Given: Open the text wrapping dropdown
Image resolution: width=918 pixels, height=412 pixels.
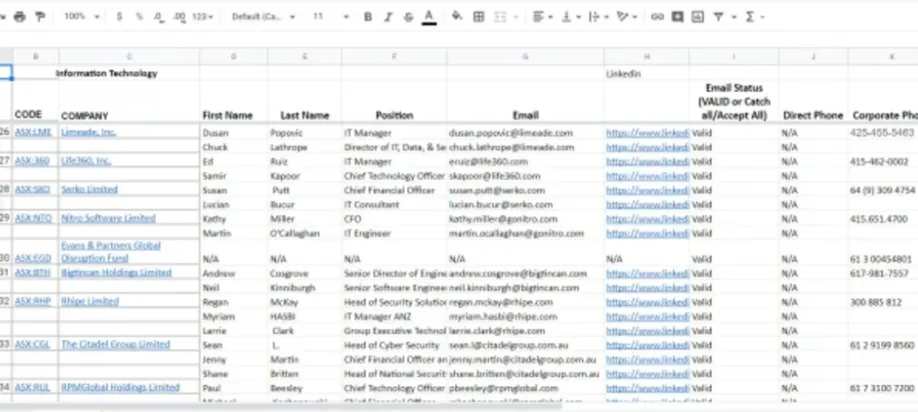Looking at the screenshot, I should point(598,17).
